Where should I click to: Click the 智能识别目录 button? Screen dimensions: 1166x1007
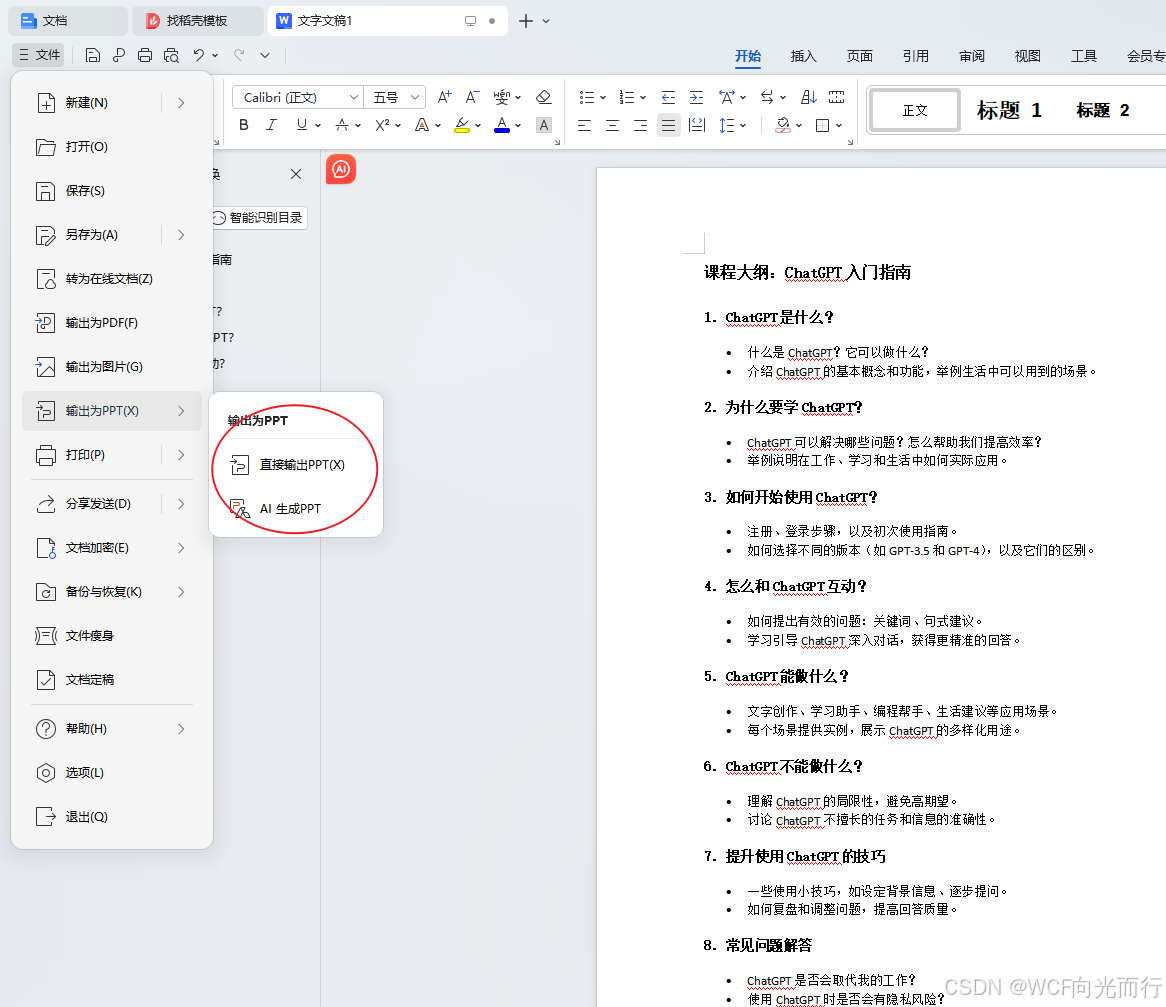[259, 218]
